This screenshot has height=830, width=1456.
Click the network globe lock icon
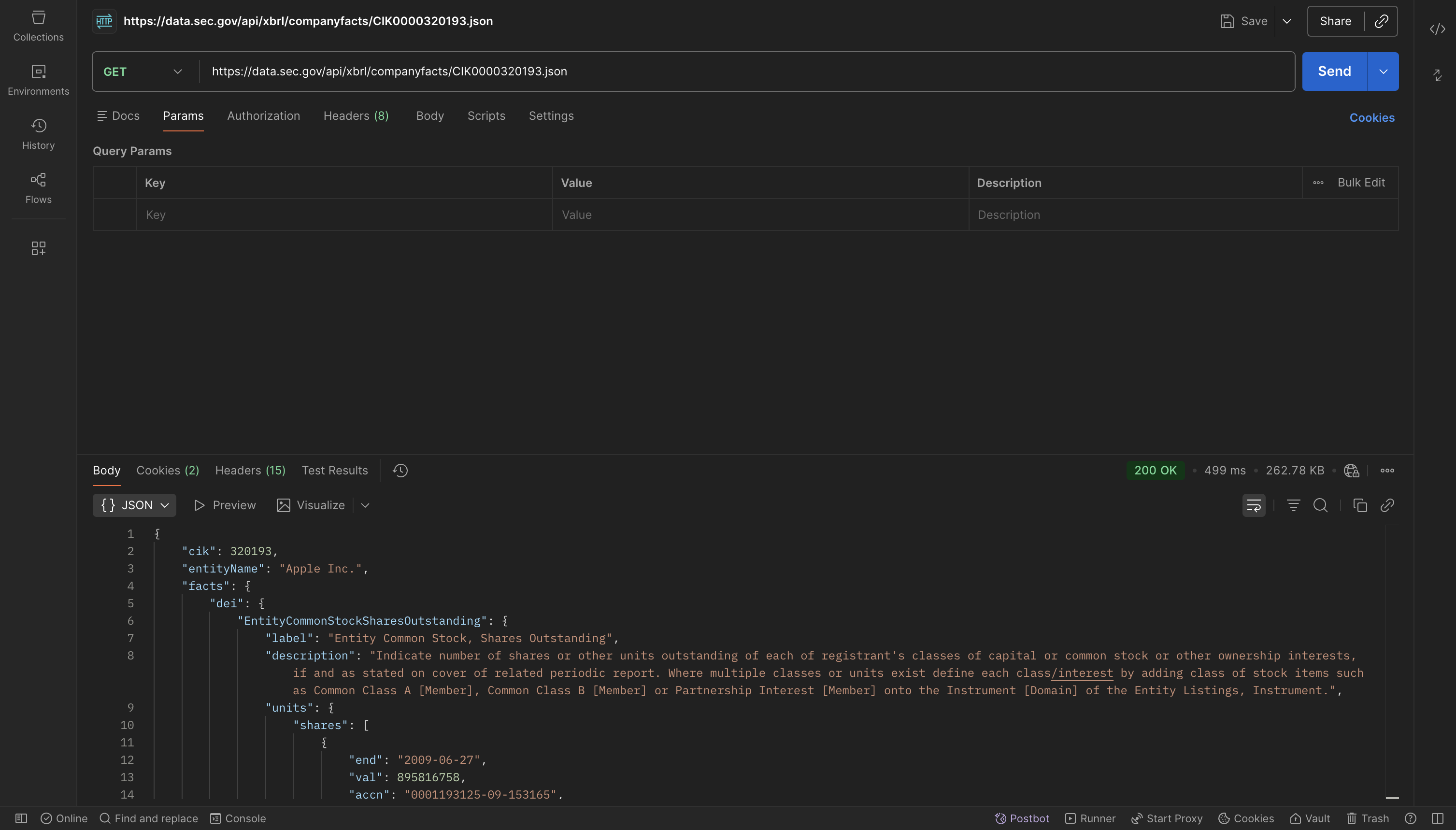(x=1351, y=470)
